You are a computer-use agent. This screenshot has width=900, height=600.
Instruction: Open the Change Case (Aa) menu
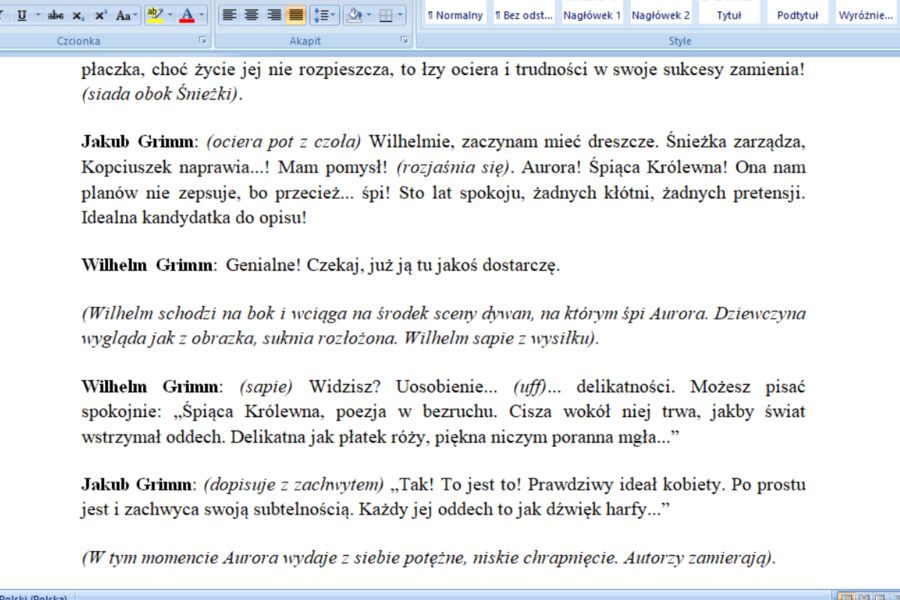tap(126, 15)
